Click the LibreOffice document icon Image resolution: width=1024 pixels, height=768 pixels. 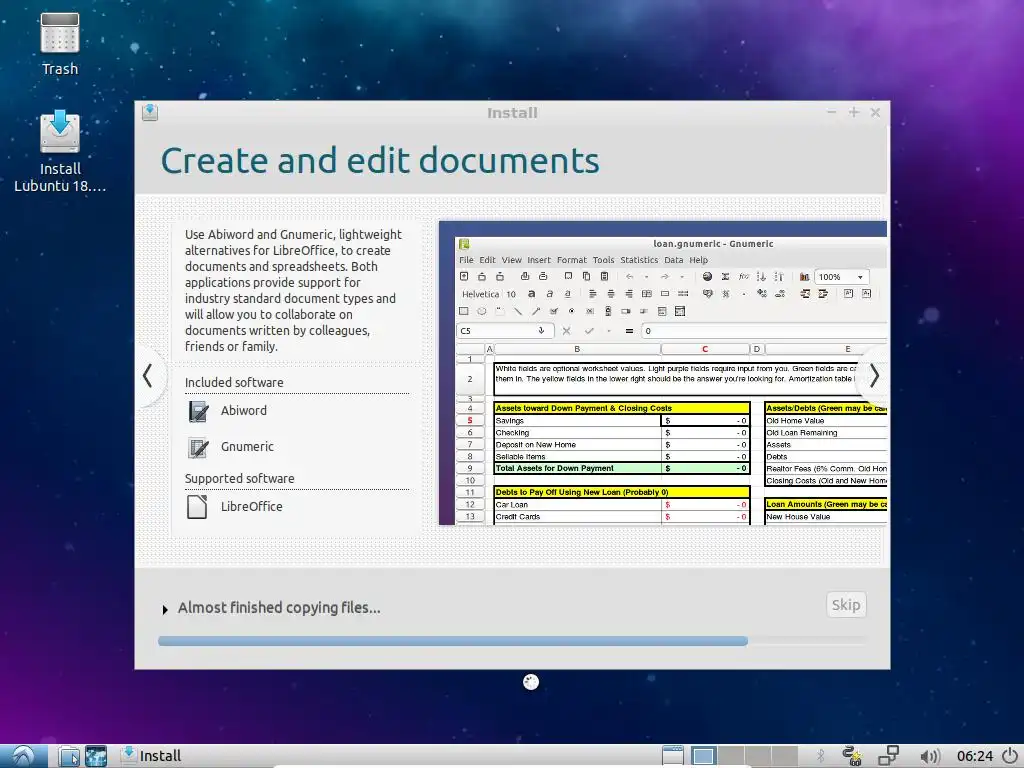click(197, 507)
